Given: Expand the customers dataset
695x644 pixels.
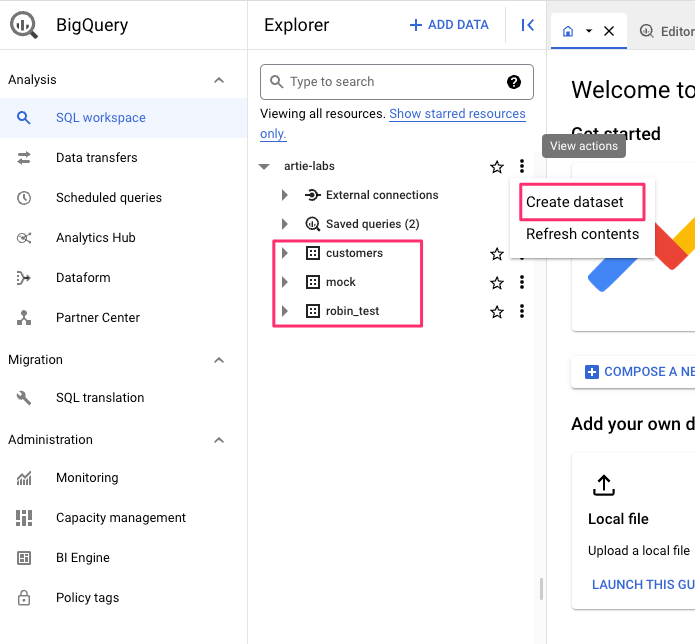Looking at the screenshot, I should coord(285,253).
